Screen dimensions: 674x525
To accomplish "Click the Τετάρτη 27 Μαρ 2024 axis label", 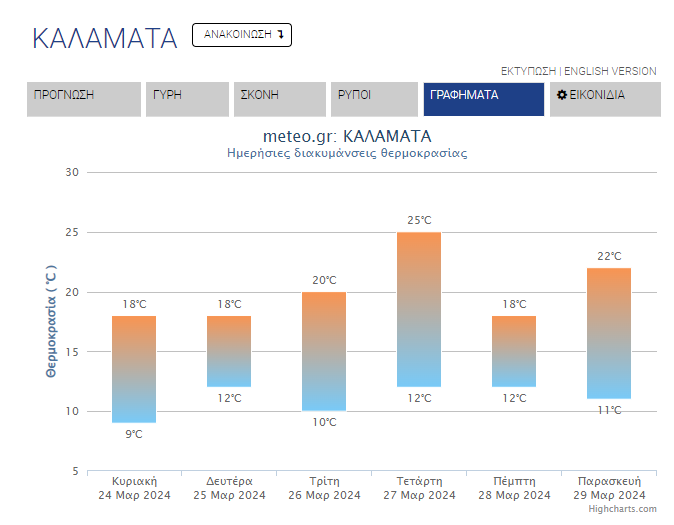I will [419, 488].
